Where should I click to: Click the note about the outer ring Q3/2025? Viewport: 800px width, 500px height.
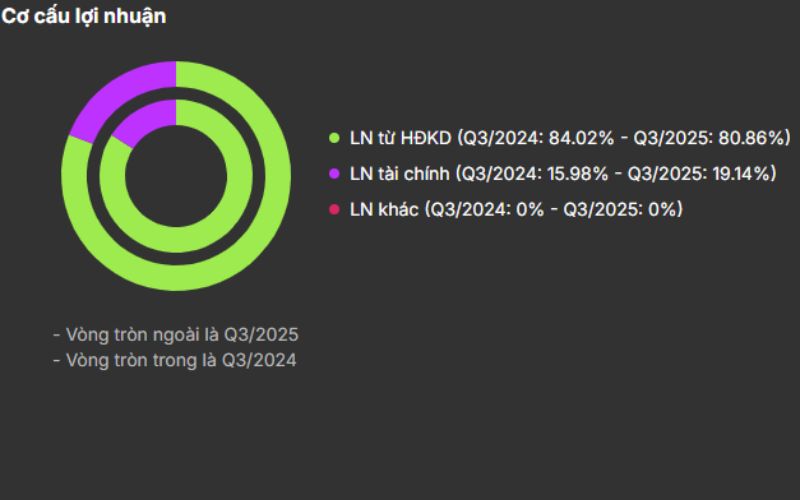pyautogui.click(x=176, y=334)
